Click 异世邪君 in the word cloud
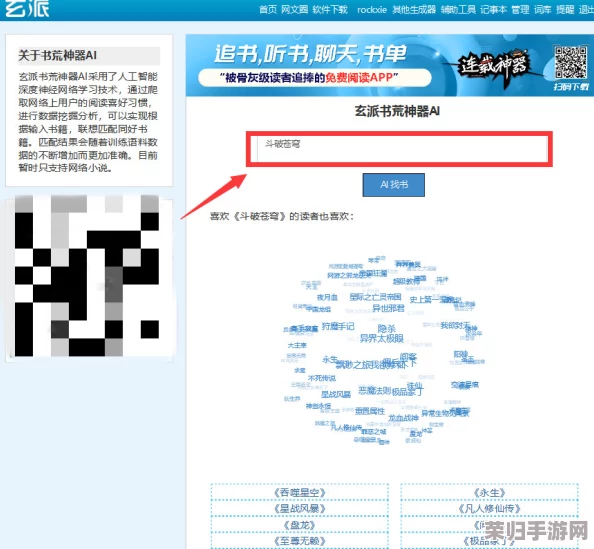Screen dimensions: 594x549 [x=388, y=308]
